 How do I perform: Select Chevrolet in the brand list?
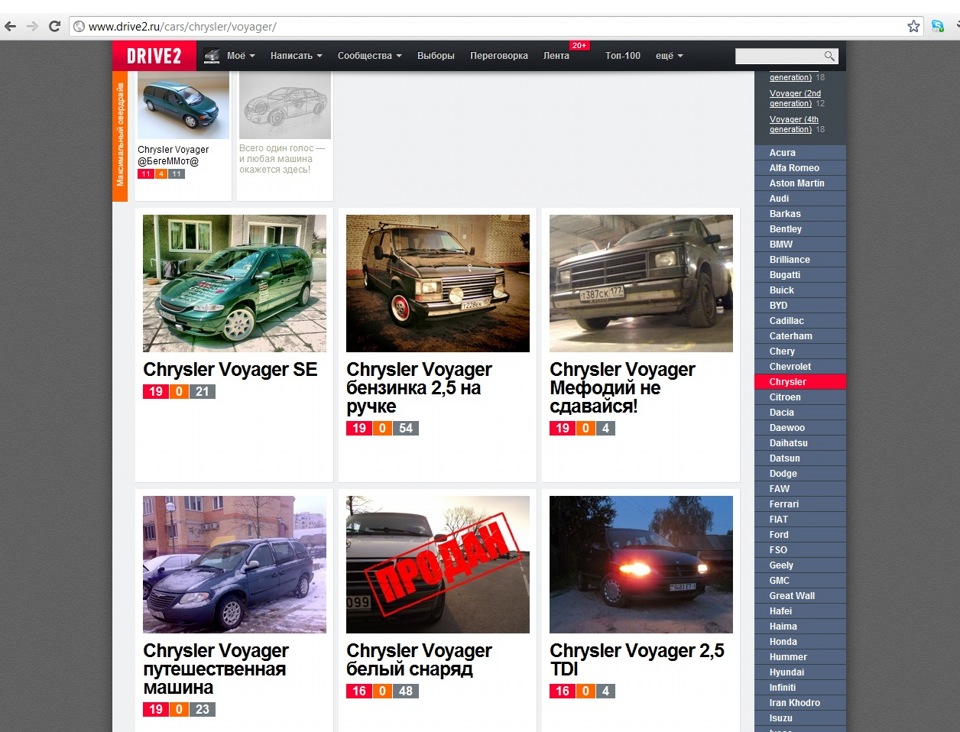tap(800, 367)
